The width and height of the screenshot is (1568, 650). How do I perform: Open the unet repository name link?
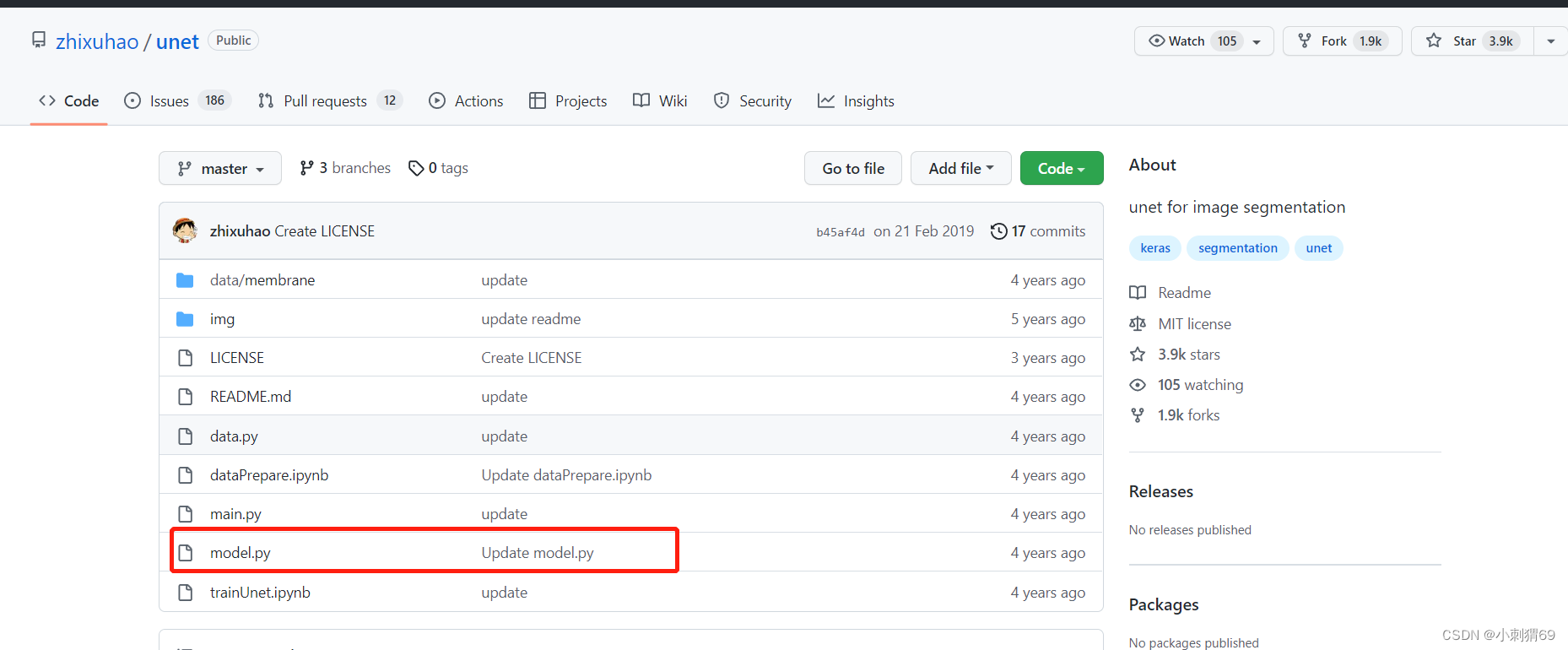[x=177, y=41]
